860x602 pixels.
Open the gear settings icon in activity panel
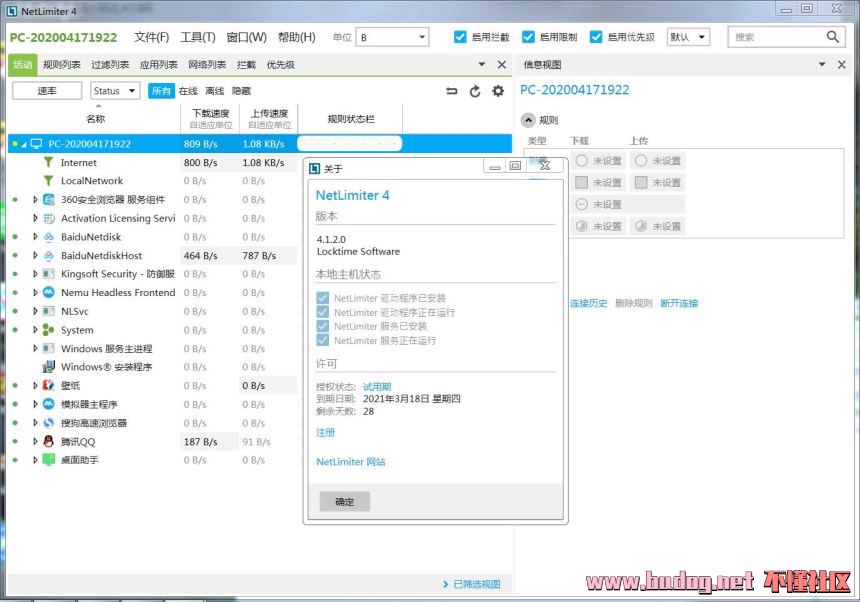click(498, 91)
